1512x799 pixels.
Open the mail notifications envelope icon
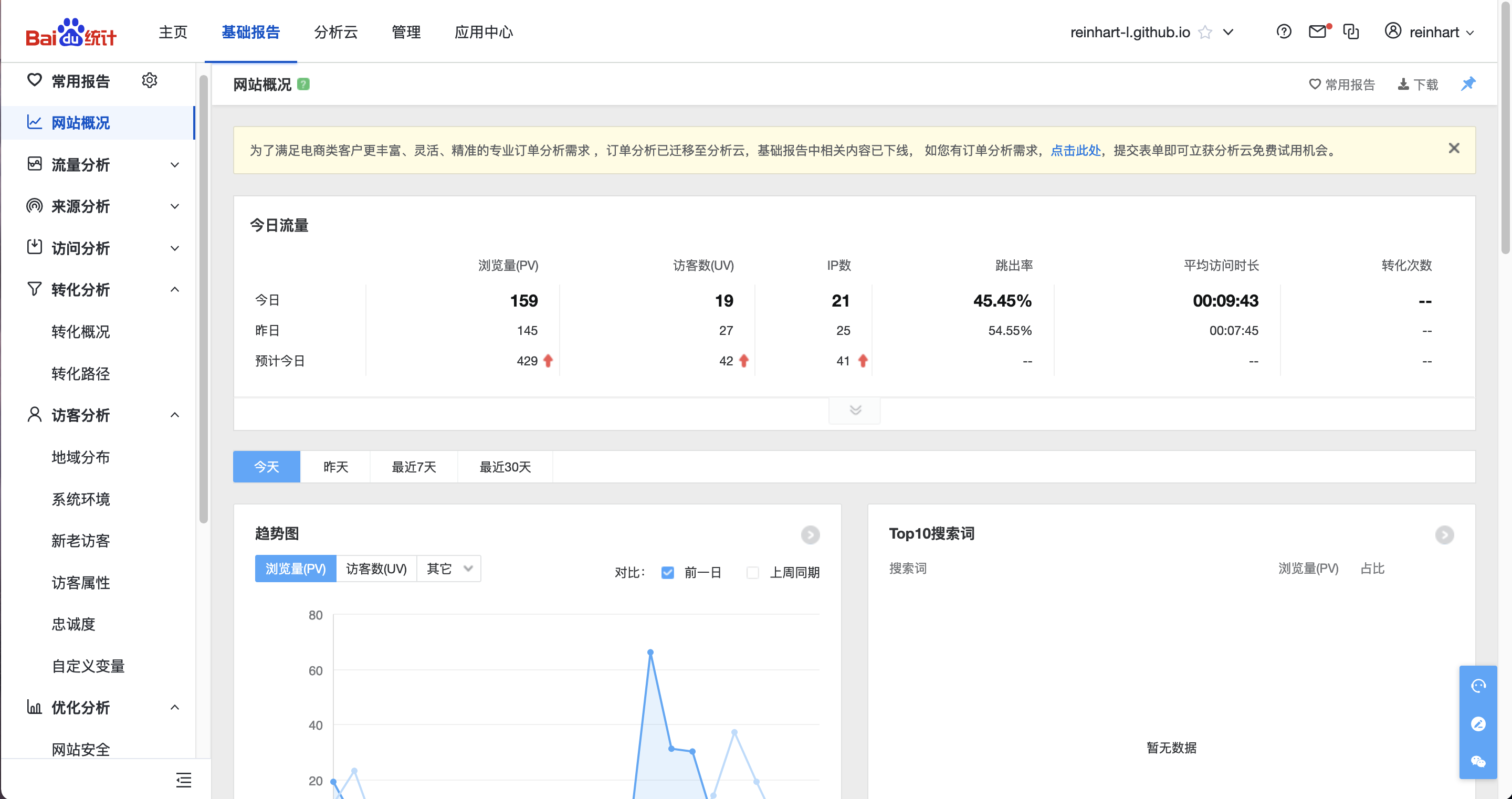(1317, 31)
